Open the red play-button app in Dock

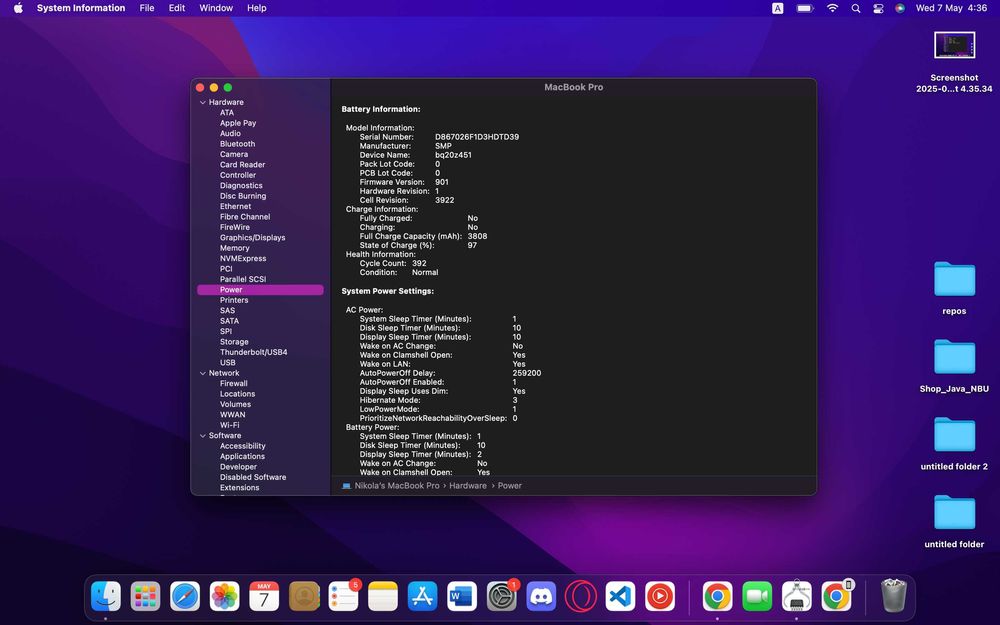click(660, 597)
